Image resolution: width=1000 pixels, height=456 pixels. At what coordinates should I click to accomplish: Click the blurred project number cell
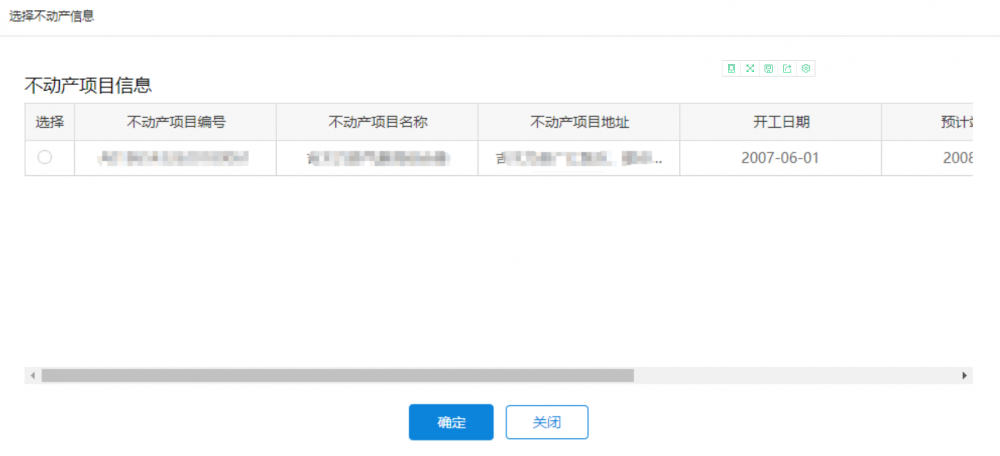(176, 158)
